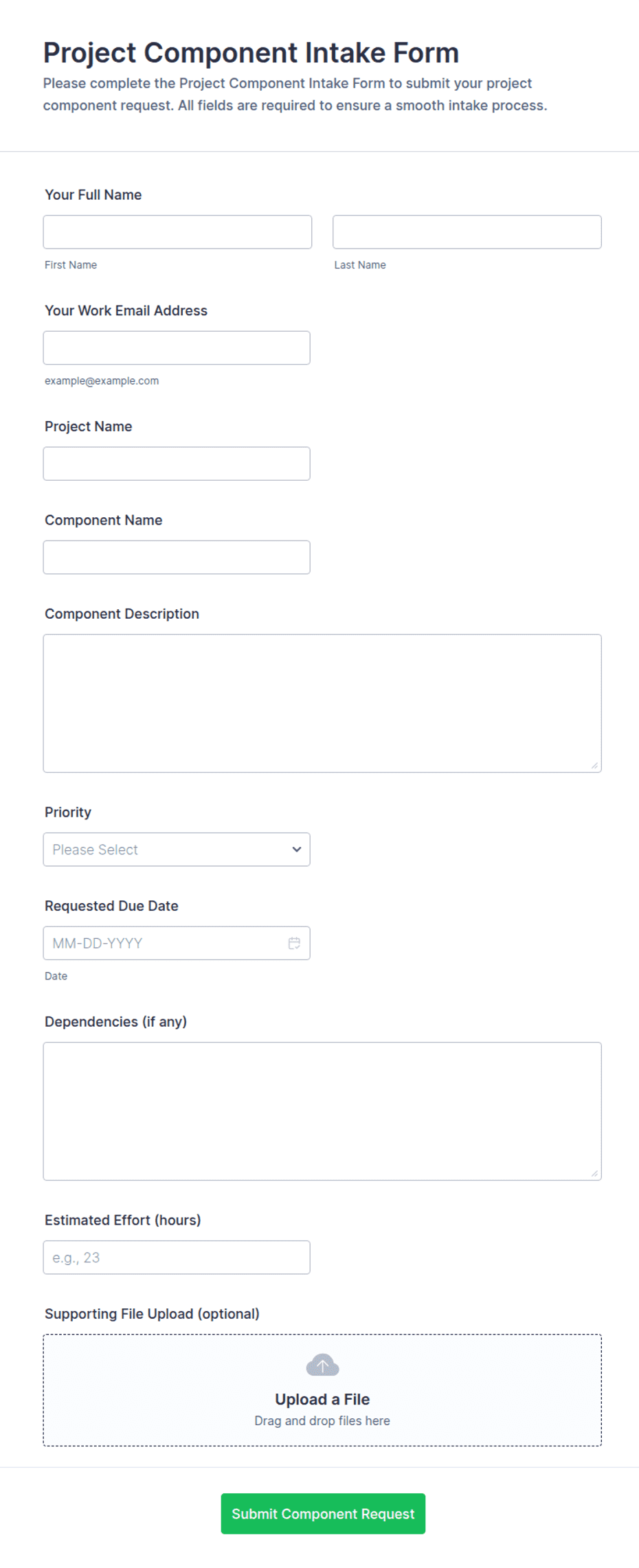The height and width of the screenshot is (1568, 639).
Task: Focus the Last Name text box
Action: pyautogui.click(x=467, y=232)
